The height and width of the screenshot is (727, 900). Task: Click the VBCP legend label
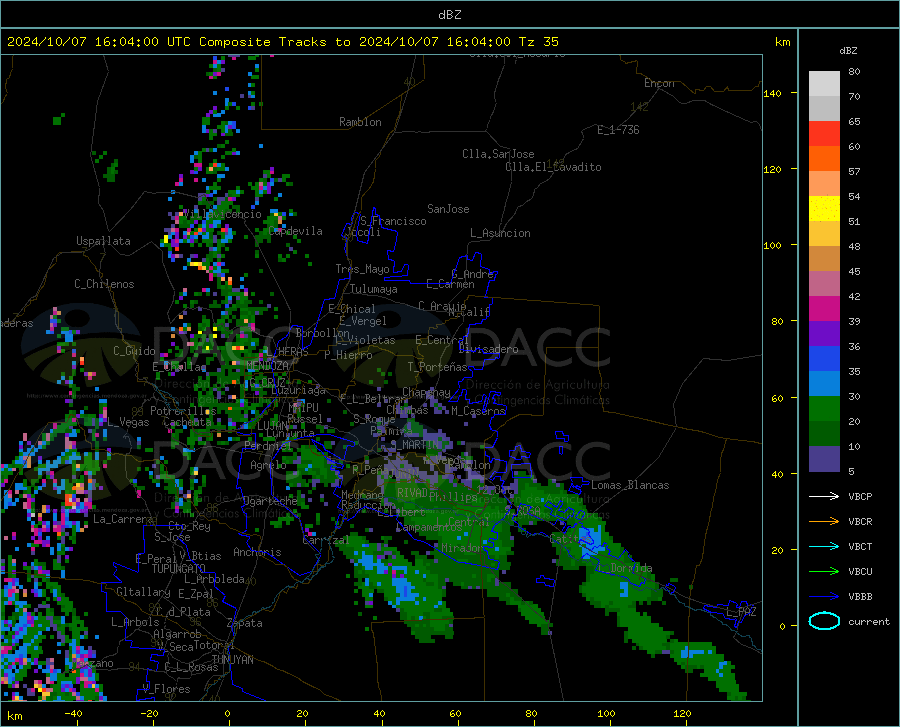[860, 496]
